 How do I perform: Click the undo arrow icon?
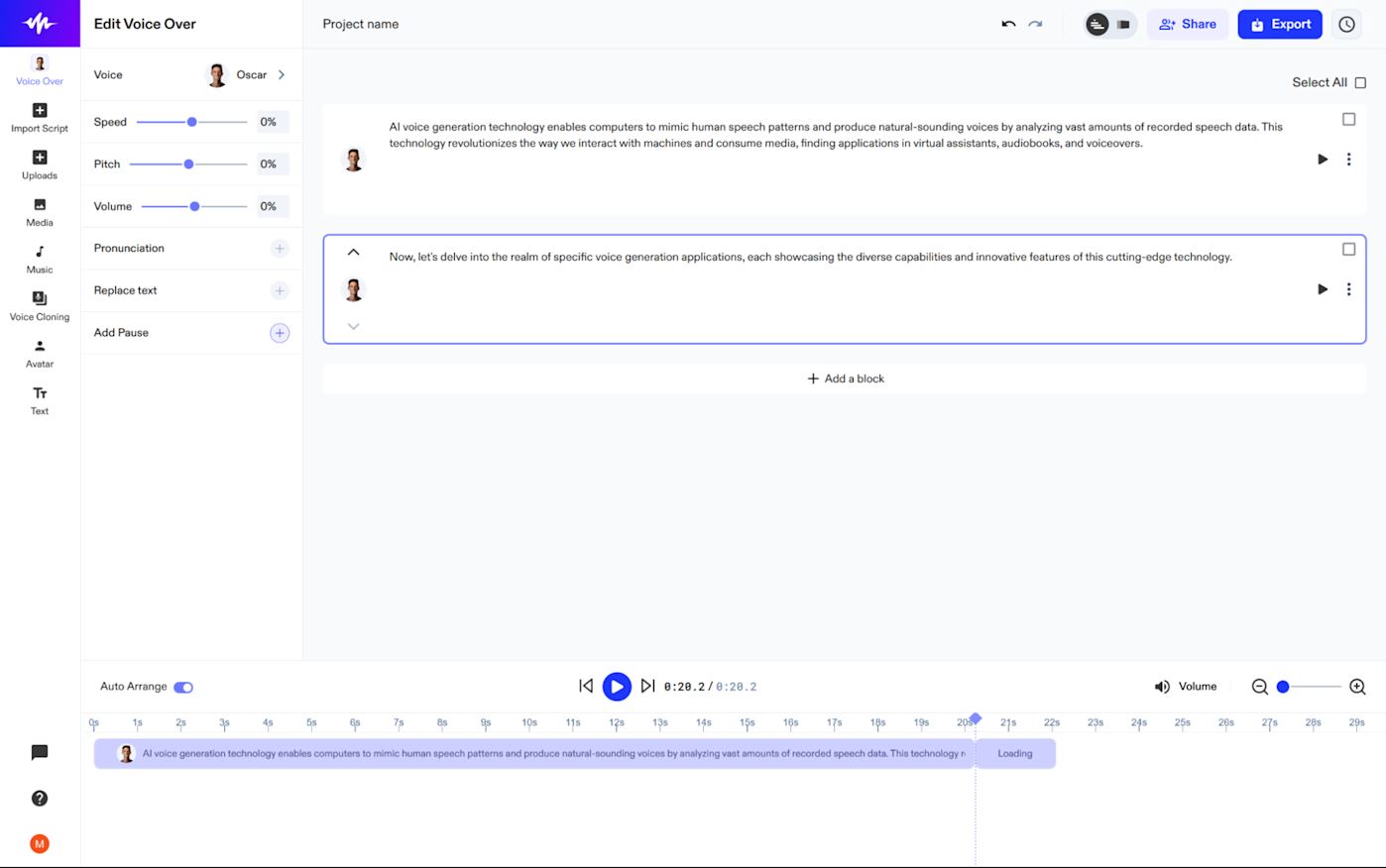tap(1008, 24)
